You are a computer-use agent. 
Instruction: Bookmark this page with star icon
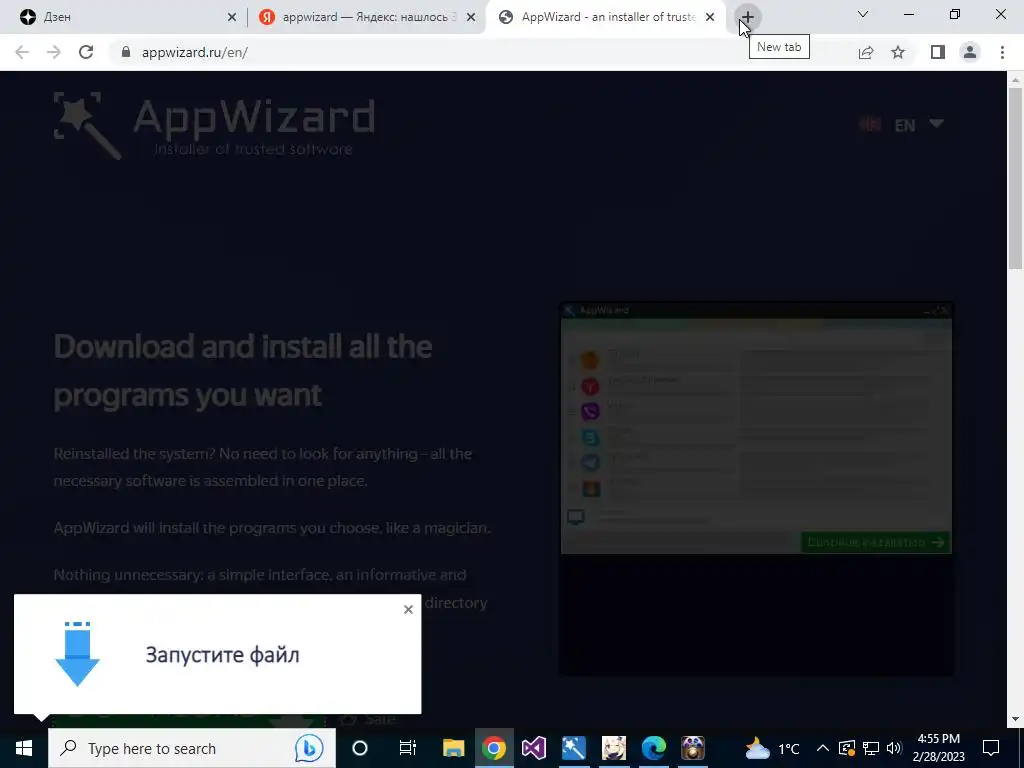click(x=899, y=52)
